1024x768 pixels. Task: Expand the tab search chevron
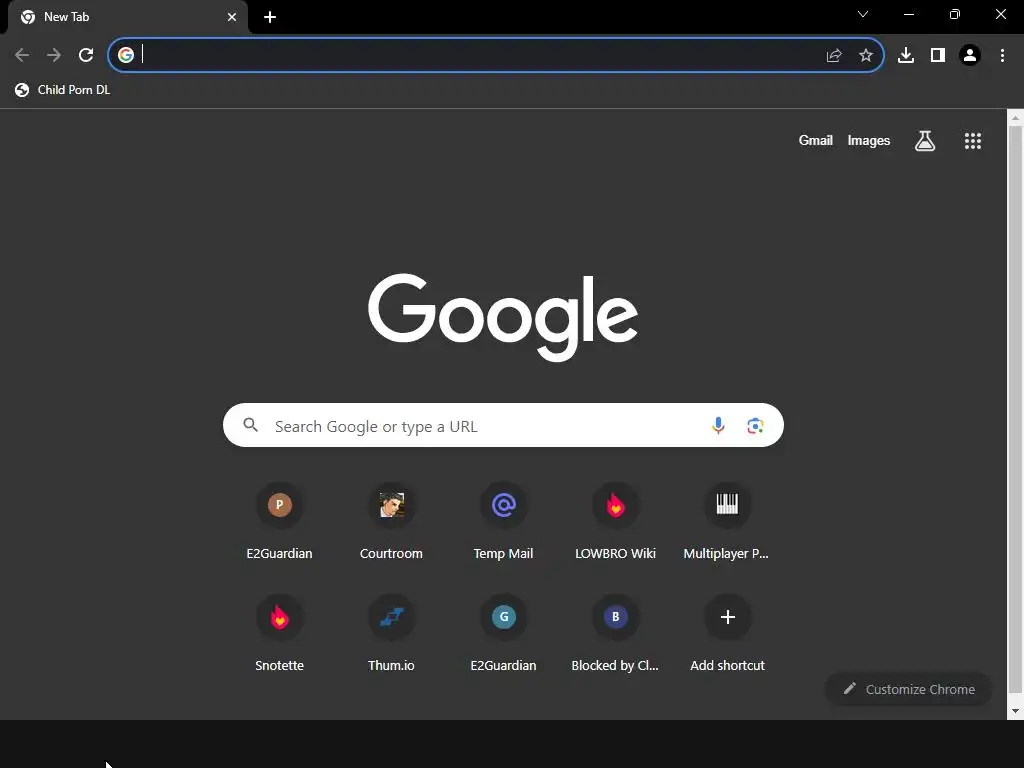point(863,14)
